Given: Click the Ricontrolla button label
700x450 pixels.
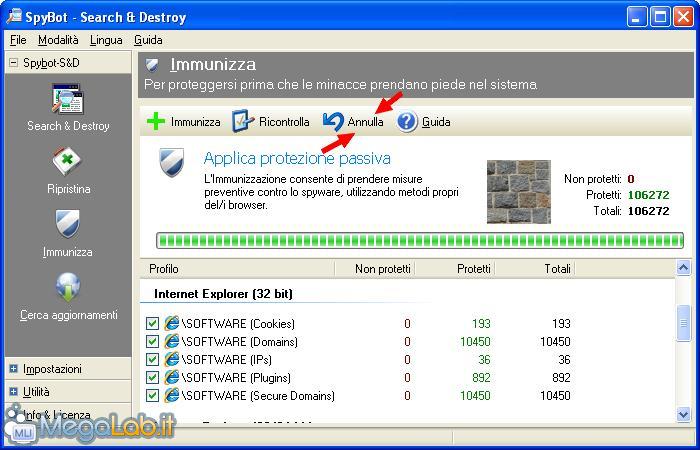Looking at the screenshot, I should coord(284,122).
